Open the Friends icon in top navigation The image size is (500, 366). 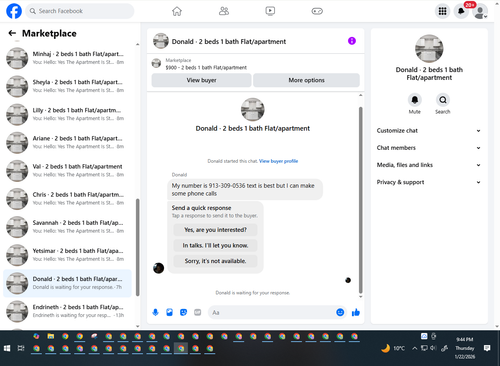[x=224, y=11]
